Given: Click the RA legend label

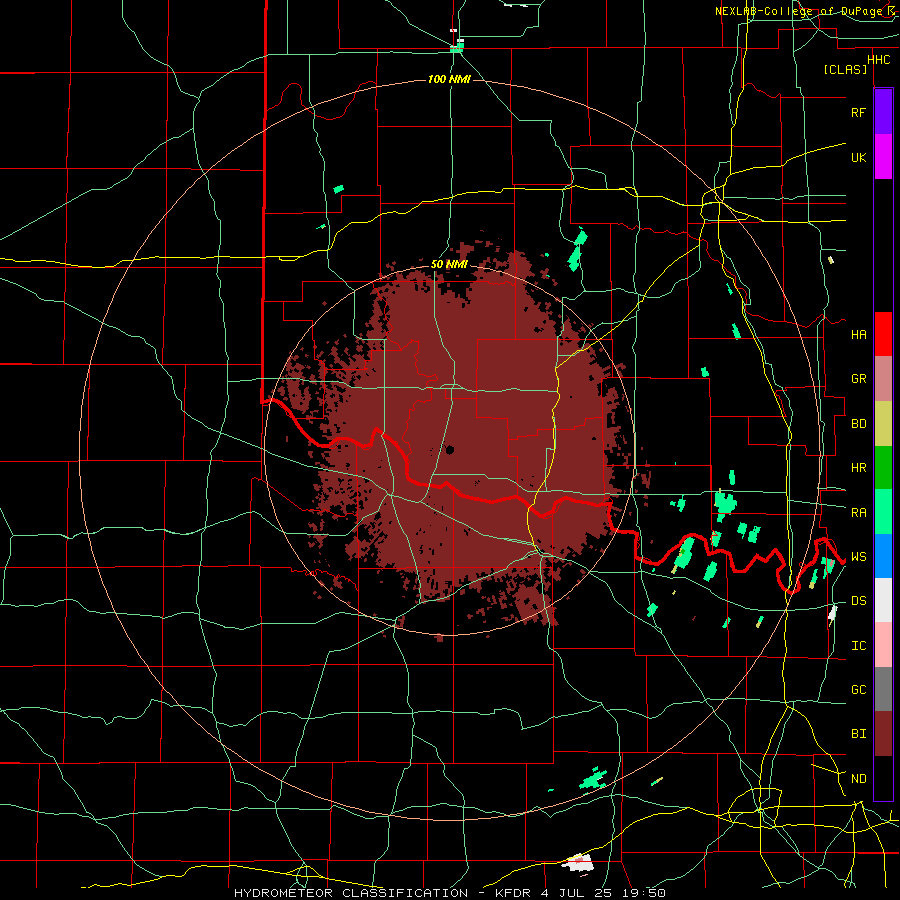Looking at the screenshot, I should tap(858, 513).
